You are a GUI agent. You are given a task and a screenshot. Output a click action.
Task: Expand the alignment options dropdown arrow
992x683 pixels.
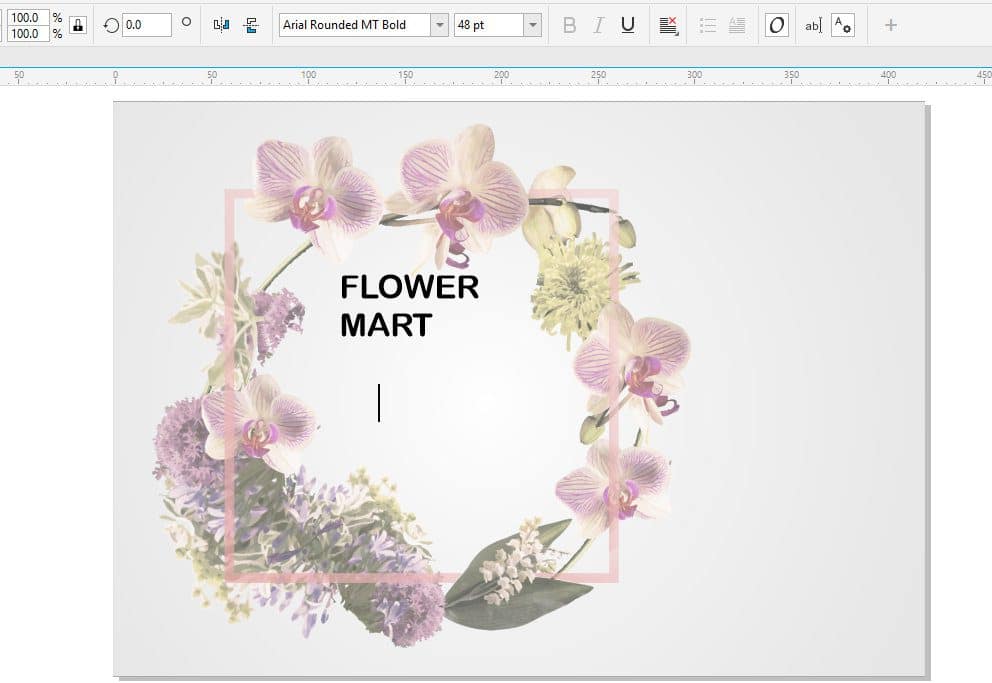coord(676,33)
